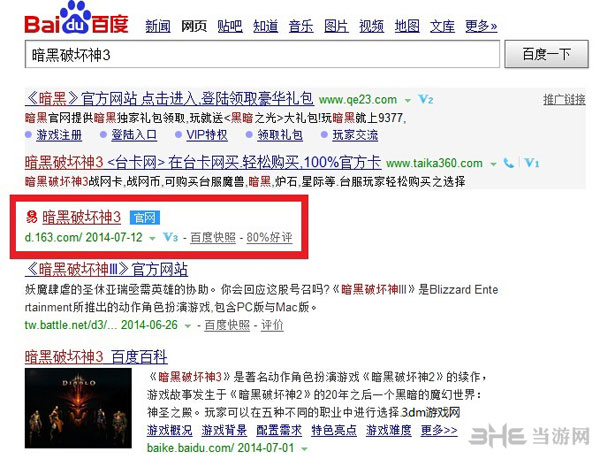This screenshot has height=459, width=600.
Task: Click the V1 badge beside taika360.com
Action: [532, 163]
